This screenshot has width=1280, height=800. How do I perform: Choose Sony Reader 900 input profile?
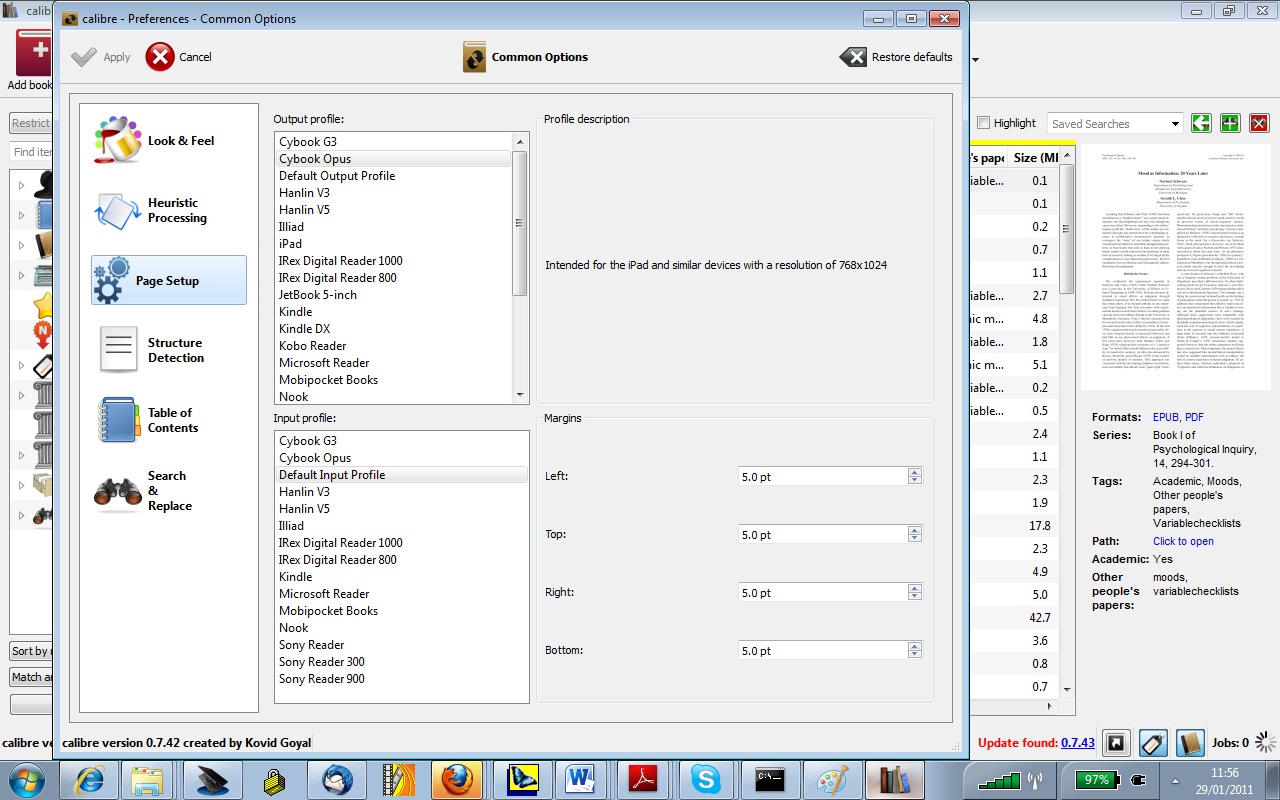[401, 679]
